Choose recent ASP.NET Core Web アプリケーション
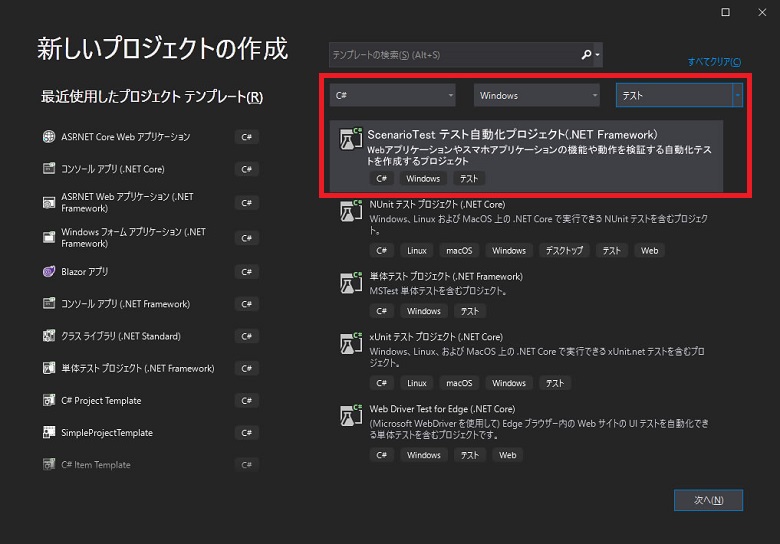This screenshot has height=544, width=780. [x=150, y=137]
